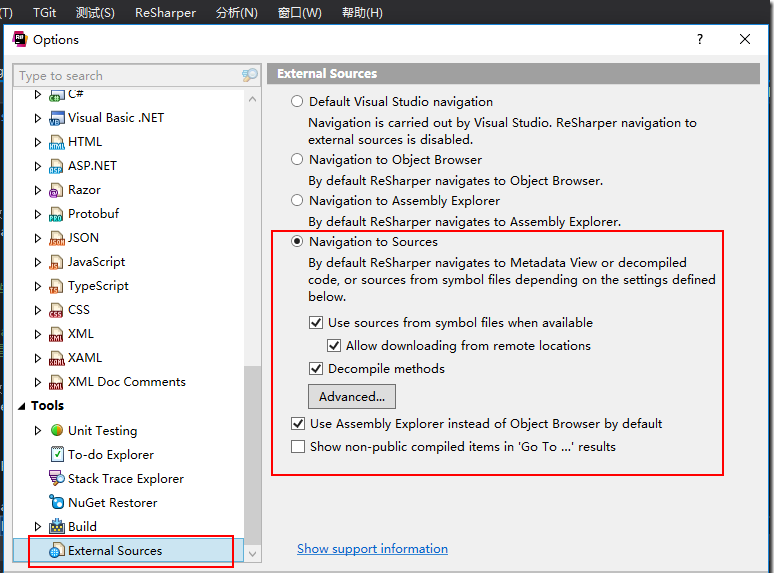Viewport: 774px width, 573px height.
Task: Click the tree scroll up arrow
Action: (x=252, y=99)
